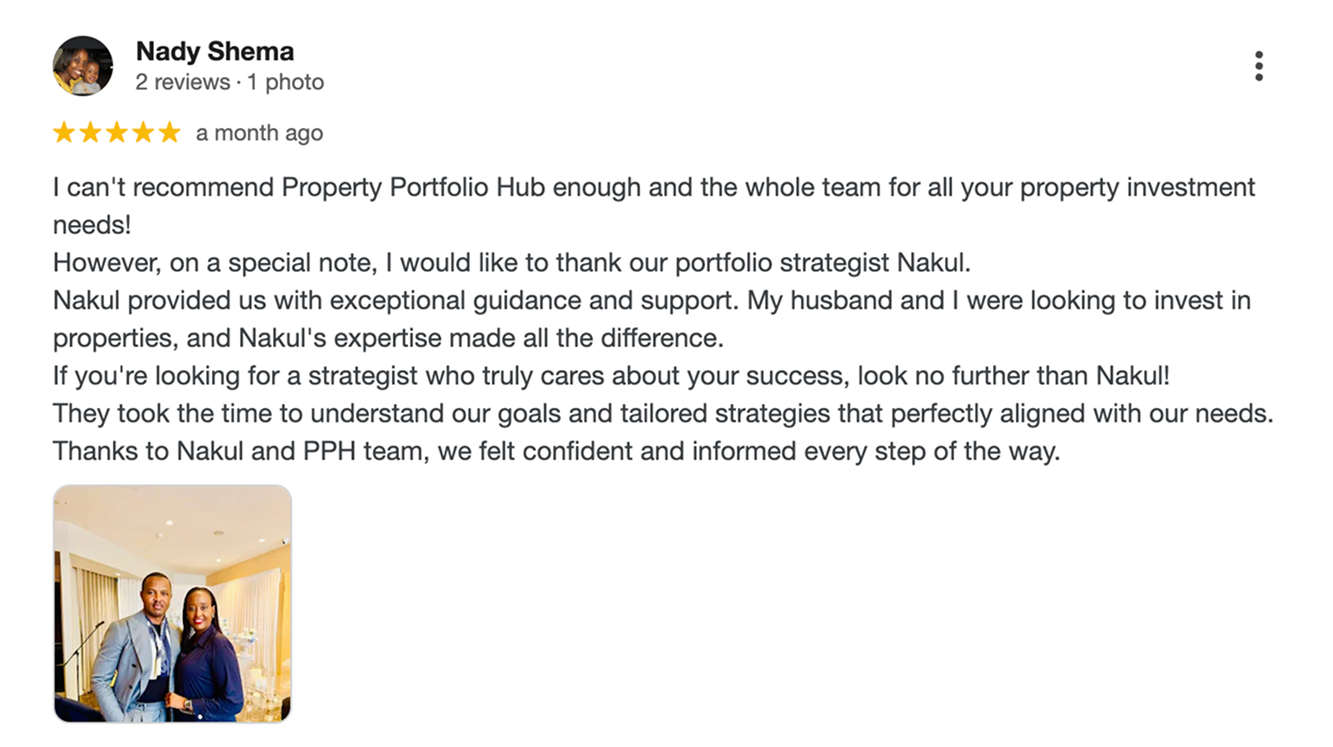The image size is (1333, 747).
Task: Click the line starting "Thanks to Nakul and PPH"
Action: [556, 451]
